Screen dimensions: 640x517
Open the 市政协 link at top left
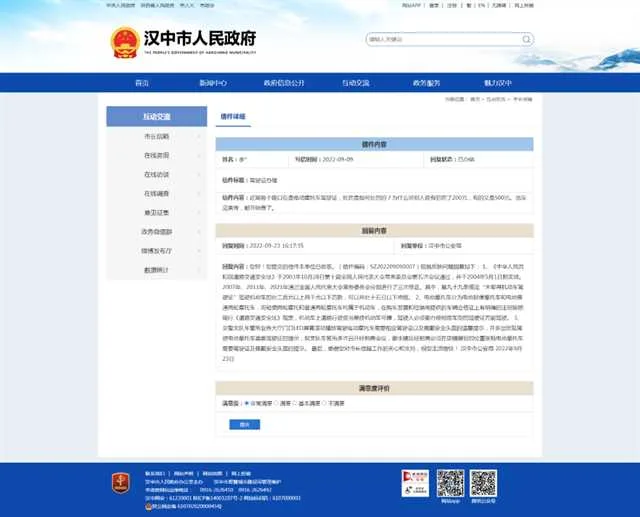(207, 5)
